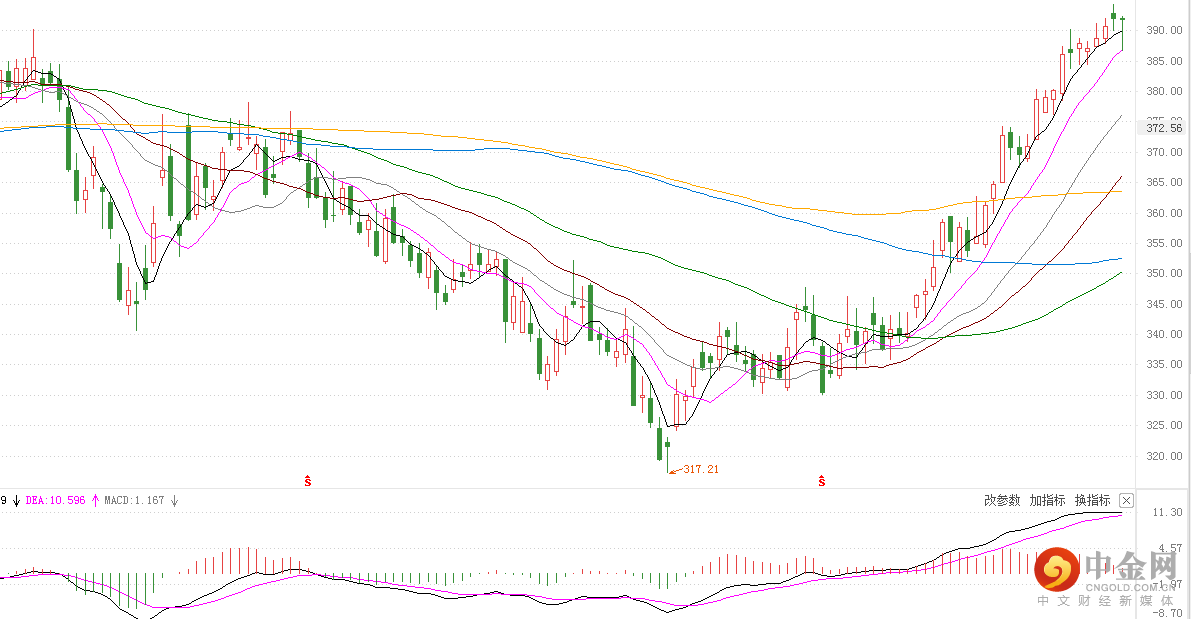The height and width of the screenshot is (619, 1191).
Task: Select the DEA:10.596 readout
Action: [x=55, y=501]
